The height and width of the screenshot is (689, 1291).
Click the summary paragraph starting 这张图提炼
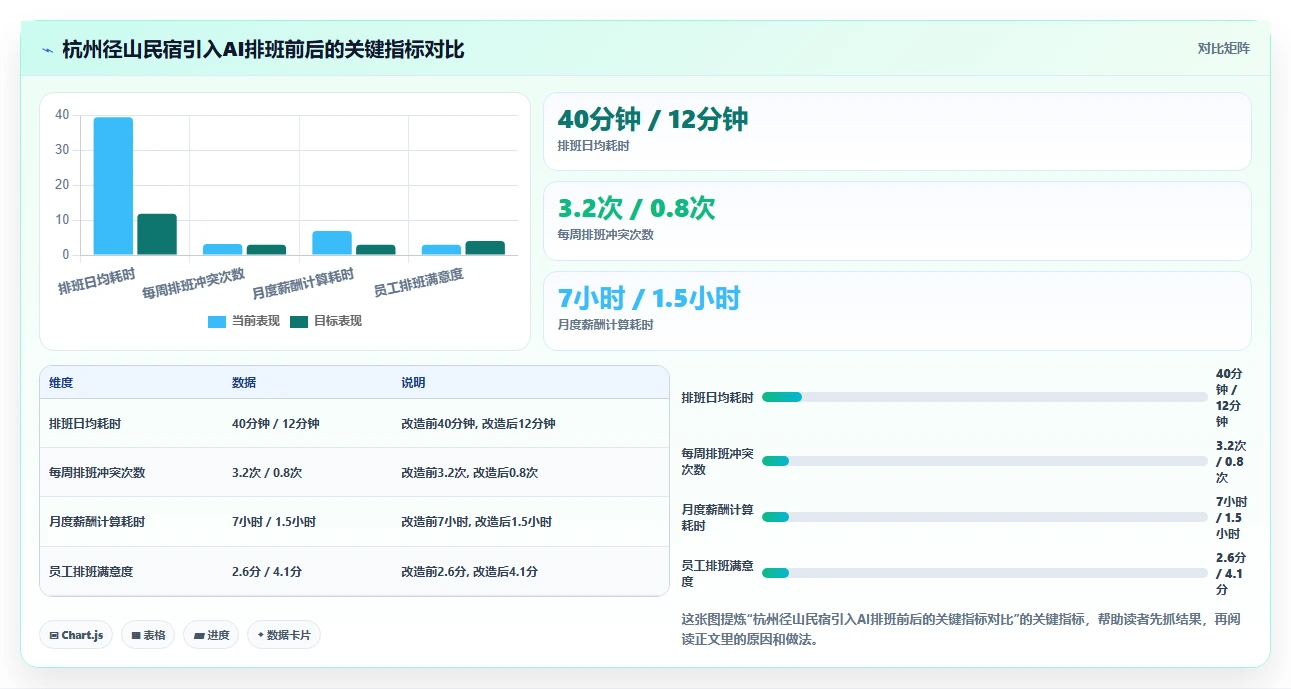coord(961,629)
